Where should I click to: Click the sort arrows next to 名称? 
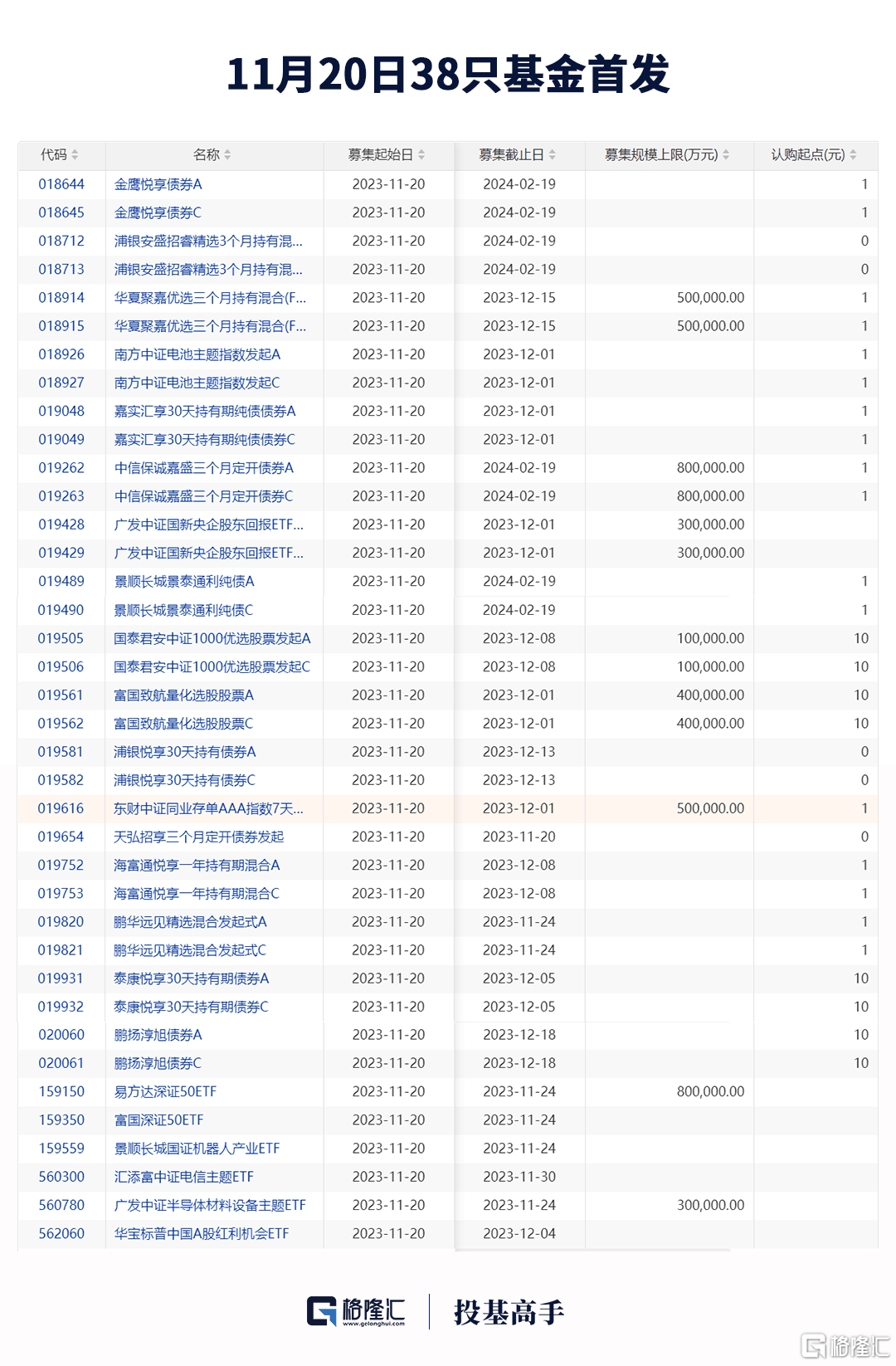[227, 155]
